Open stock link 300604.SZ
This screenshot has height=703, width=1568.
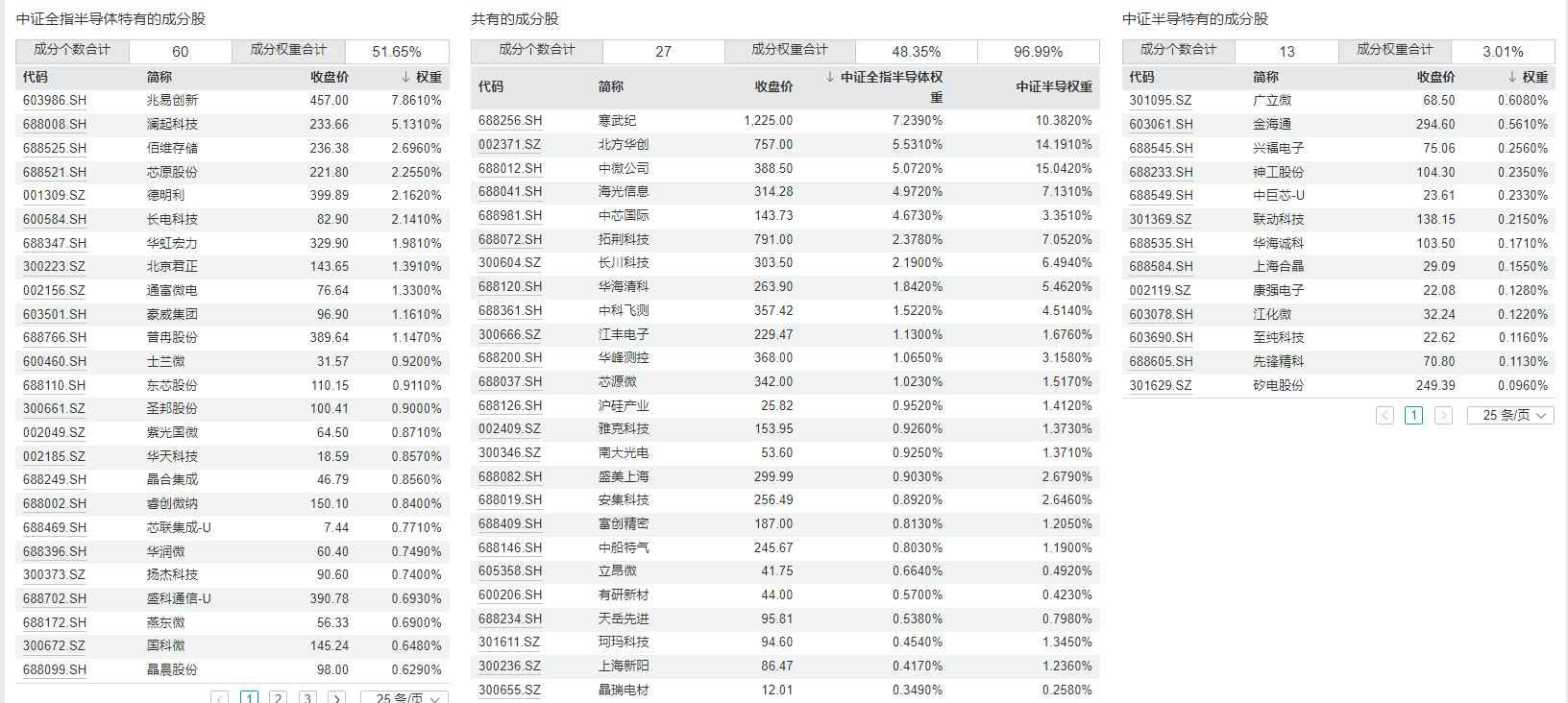tap(509, 262)
